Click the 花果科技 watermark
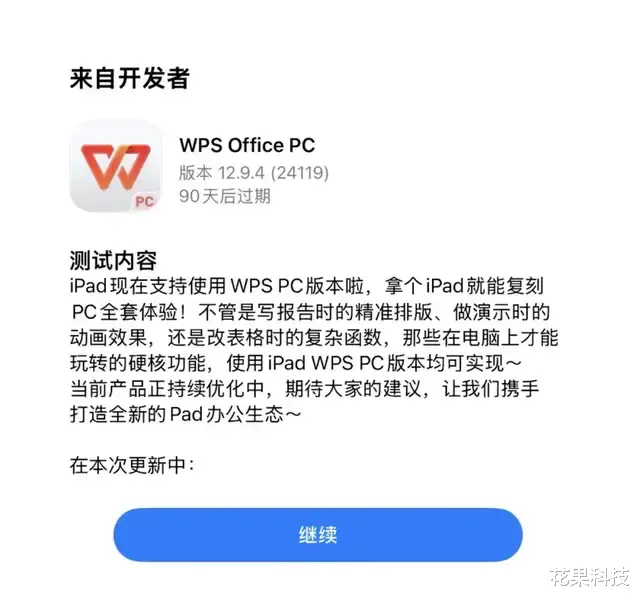The height and width of the screenshot is (600, 640). 590,577
